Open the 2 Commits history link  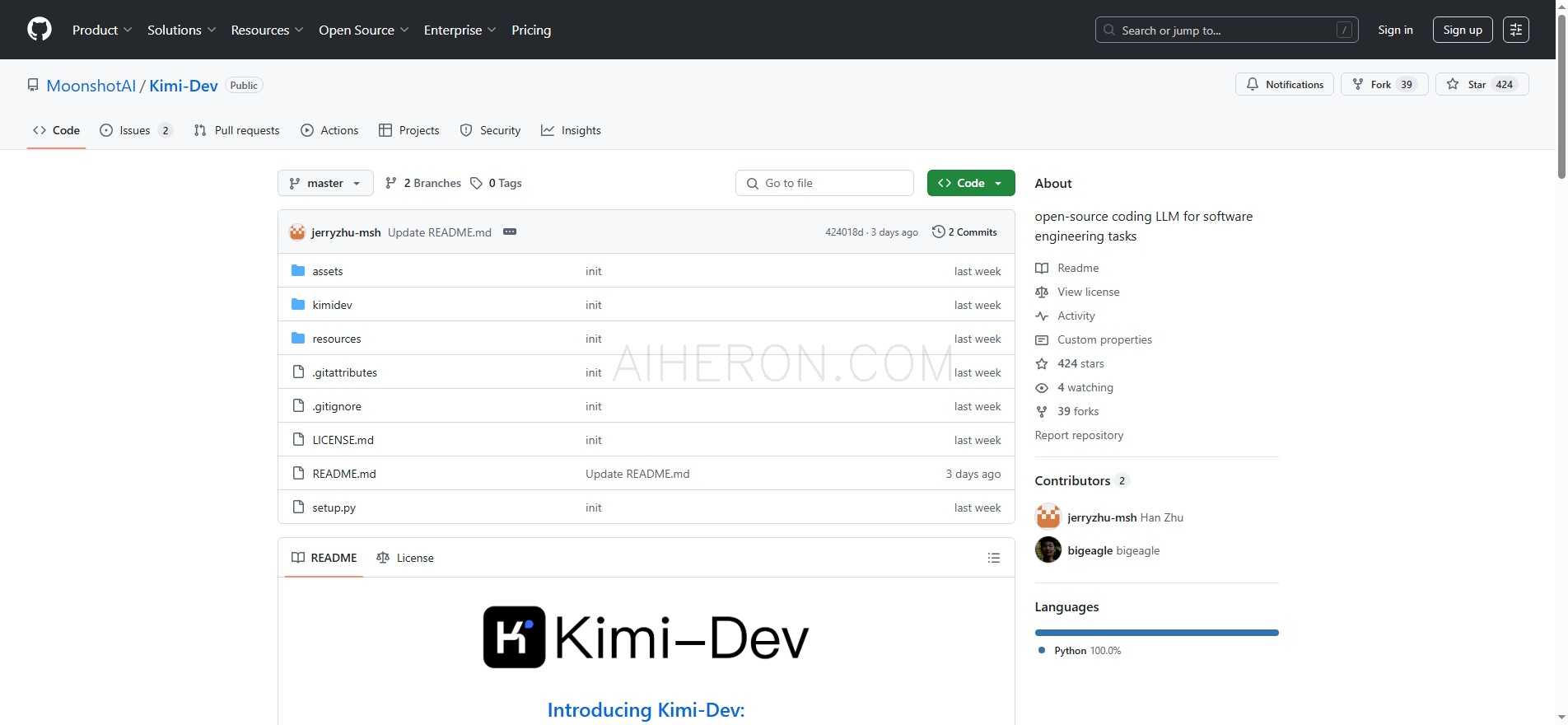[964, 232]
